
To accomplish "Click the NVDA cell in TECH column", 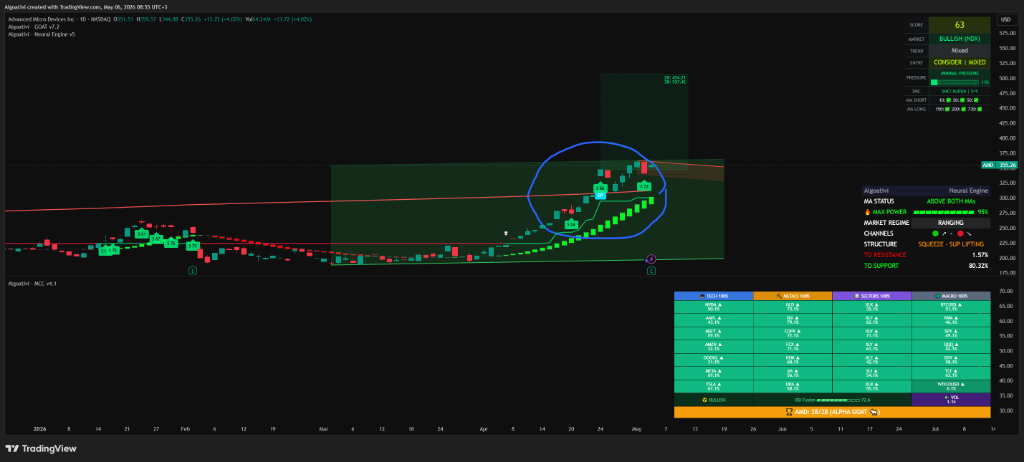I will [x=713, y=307].
